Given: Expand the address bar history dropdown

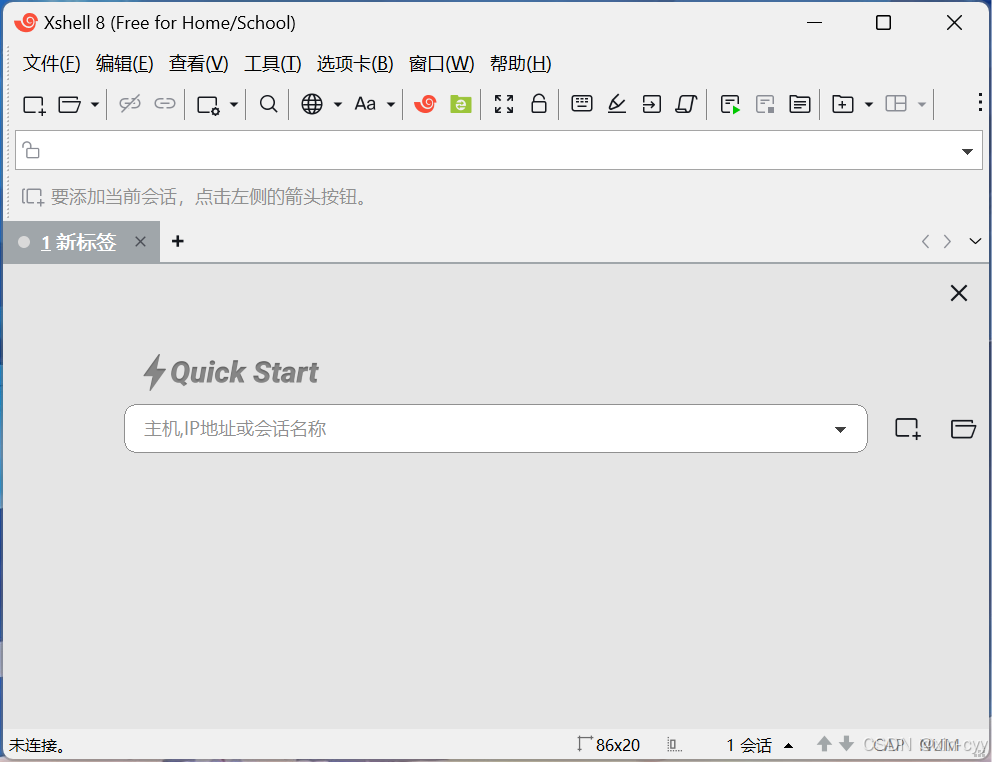Looking at the screenshot, I should coord(967,151).
